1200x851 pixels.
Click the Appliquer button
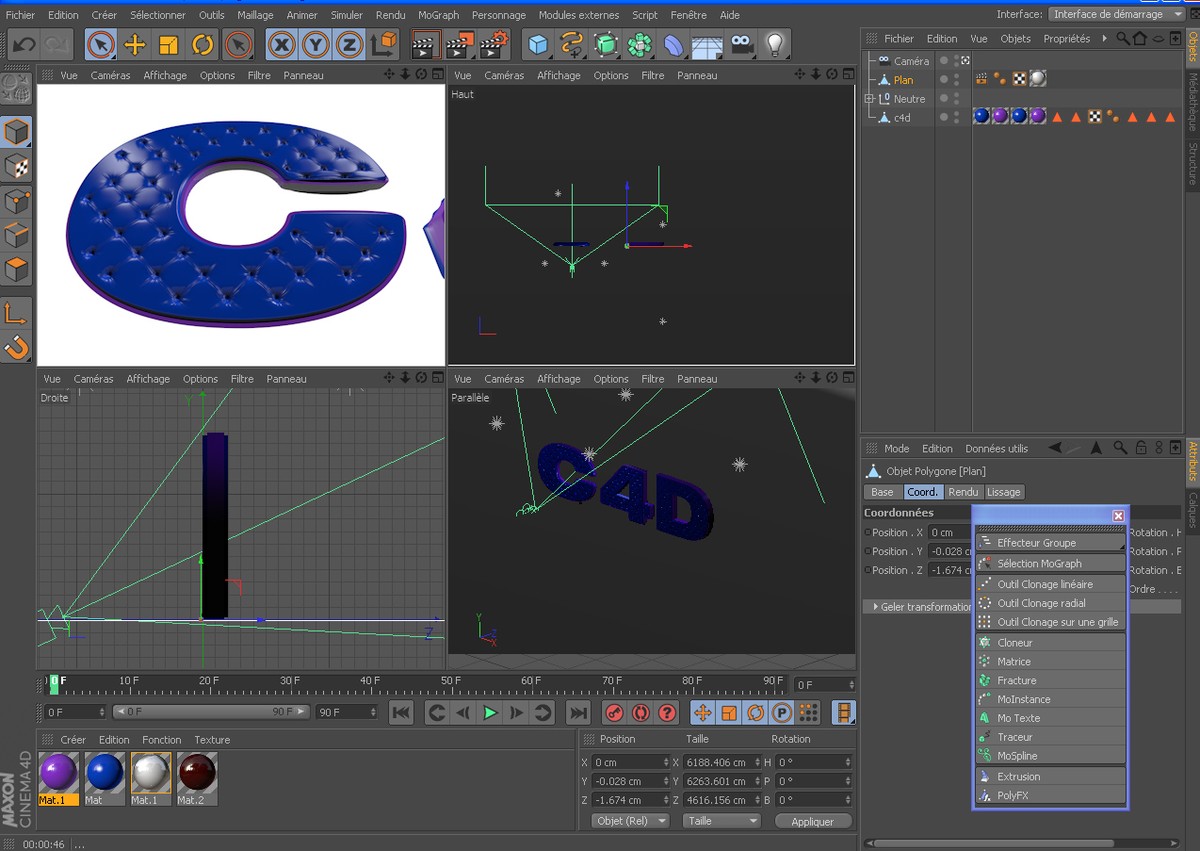tap(812, 821)
